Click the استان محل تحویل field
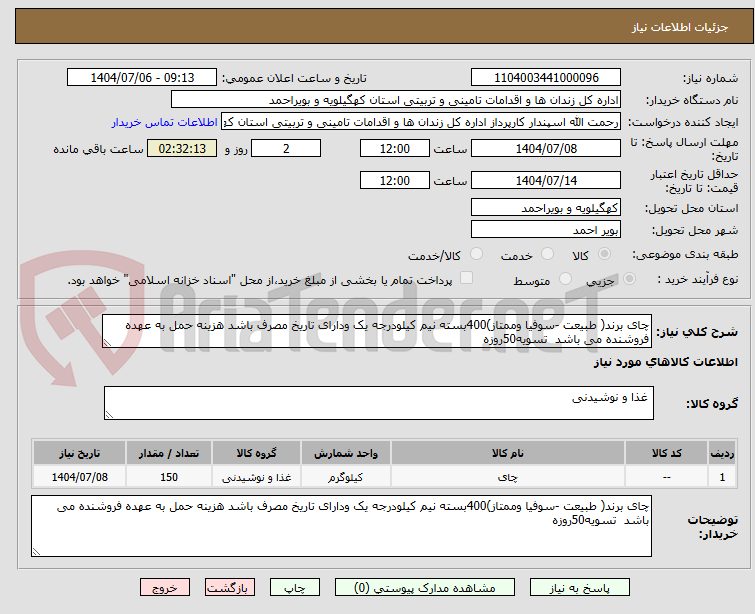 tap(546, 208)
